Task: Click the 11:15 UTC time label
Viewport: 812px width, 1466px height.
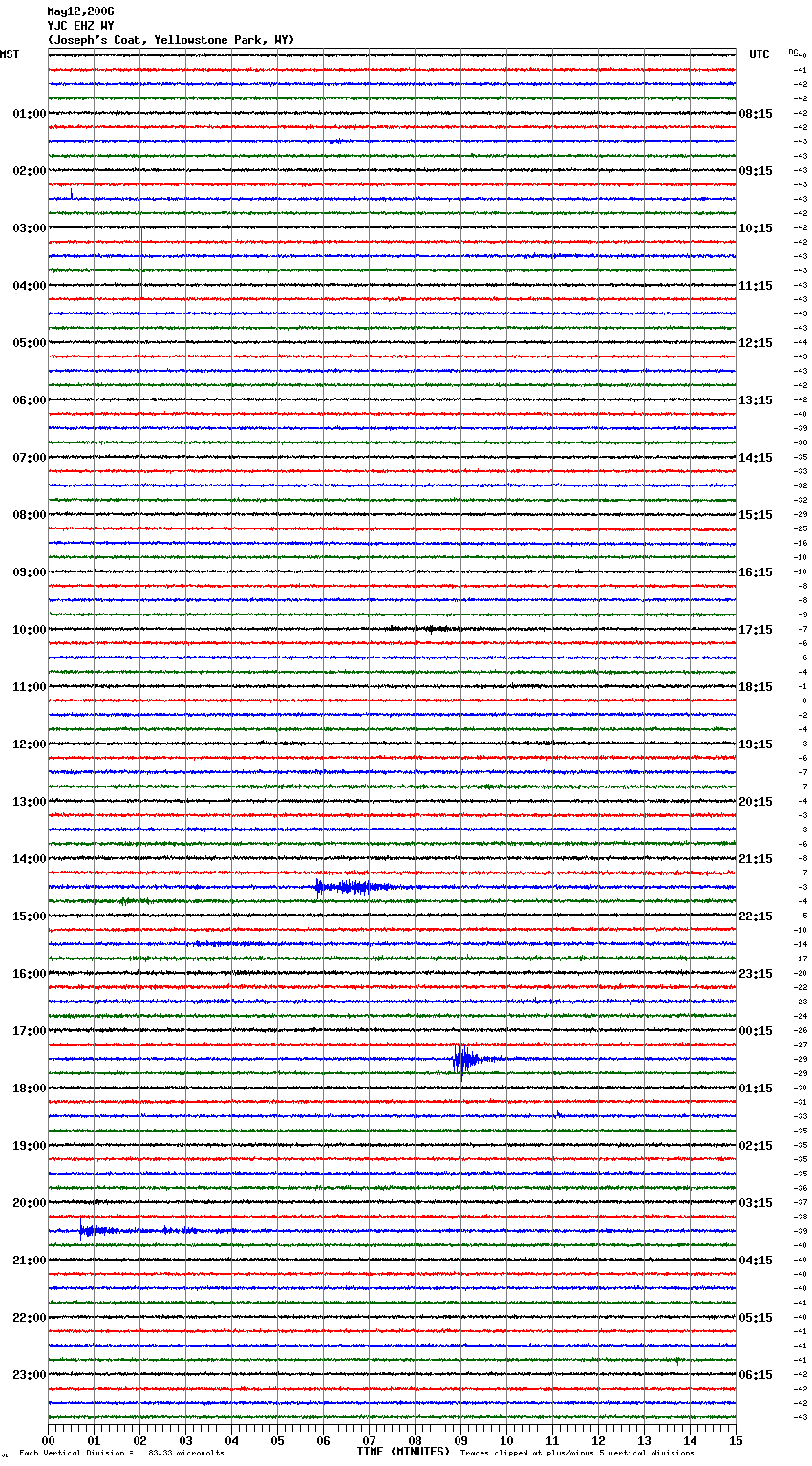Action: (756, 286)
